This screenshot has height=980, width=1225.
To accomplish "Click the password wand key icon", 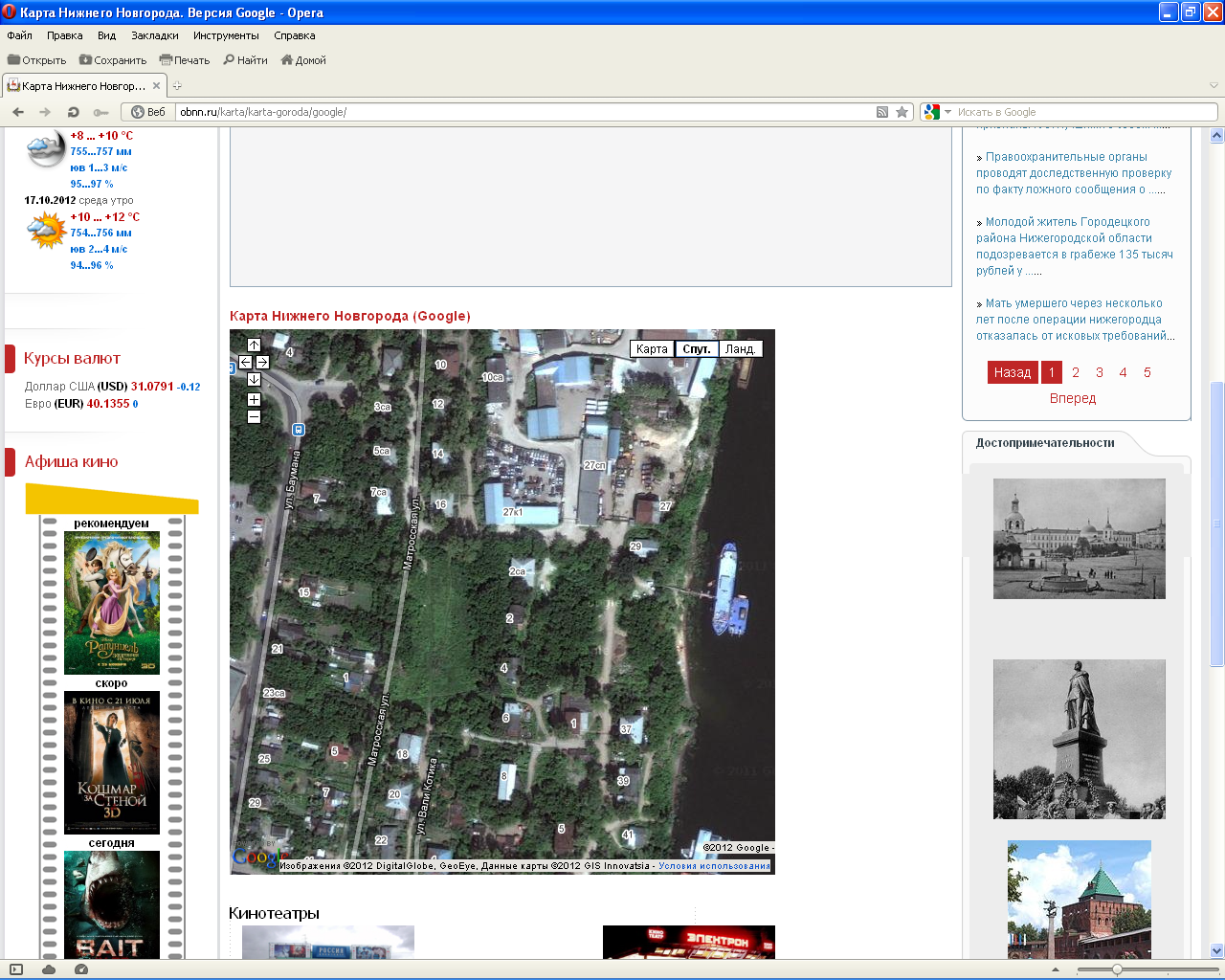I will 100,112.
